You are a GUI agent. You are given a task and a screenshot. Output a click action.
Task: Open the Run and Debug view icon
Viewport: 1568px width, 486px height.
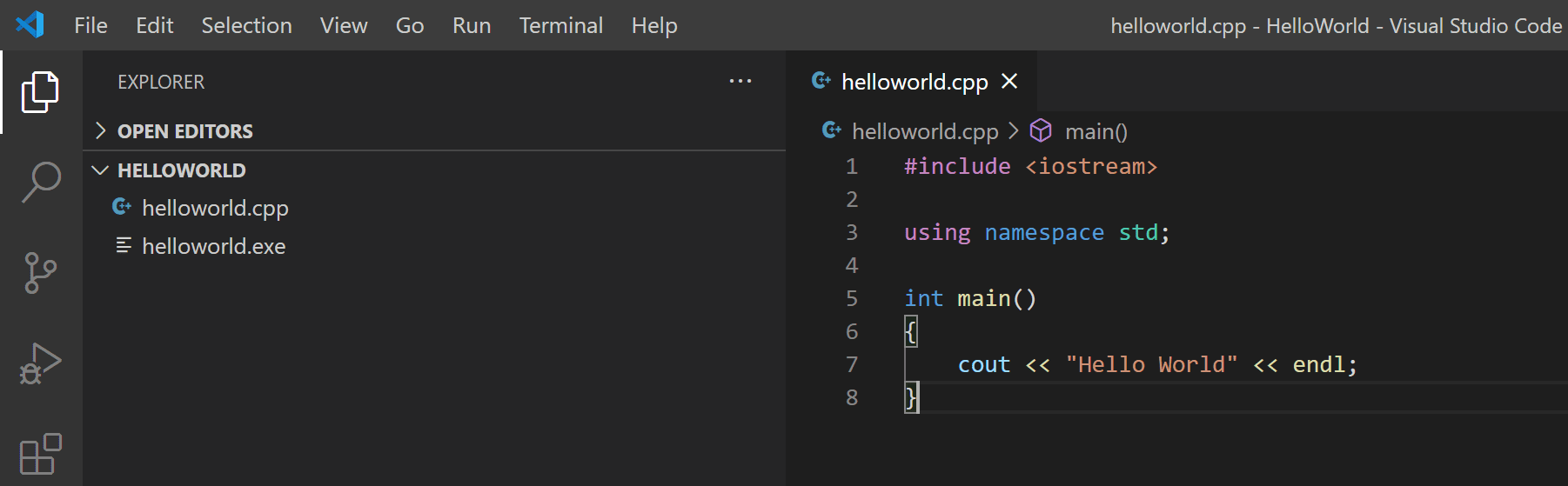(x=40, y=363)
